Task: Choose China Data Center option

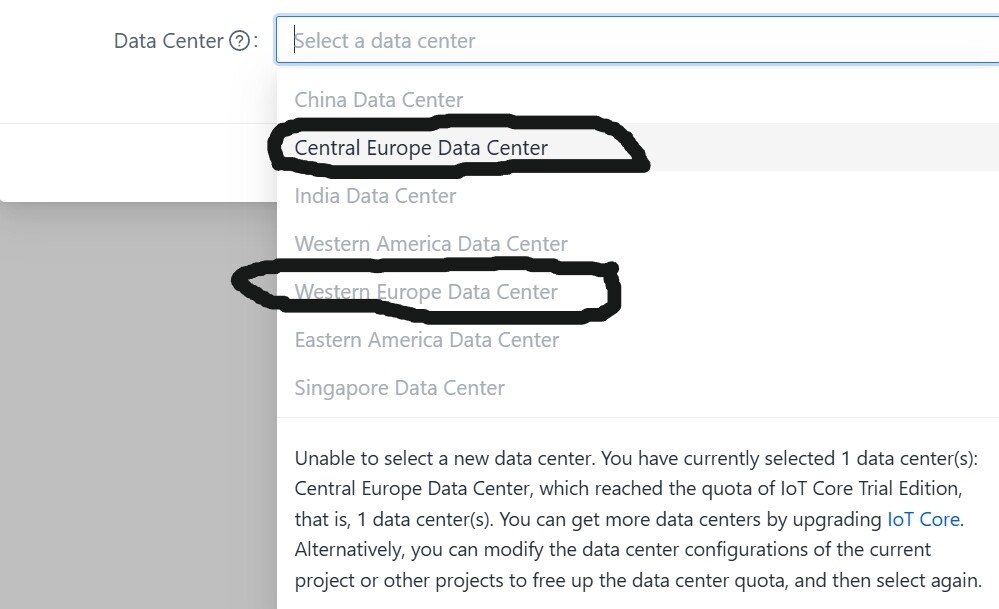Action: pos(379,100)
